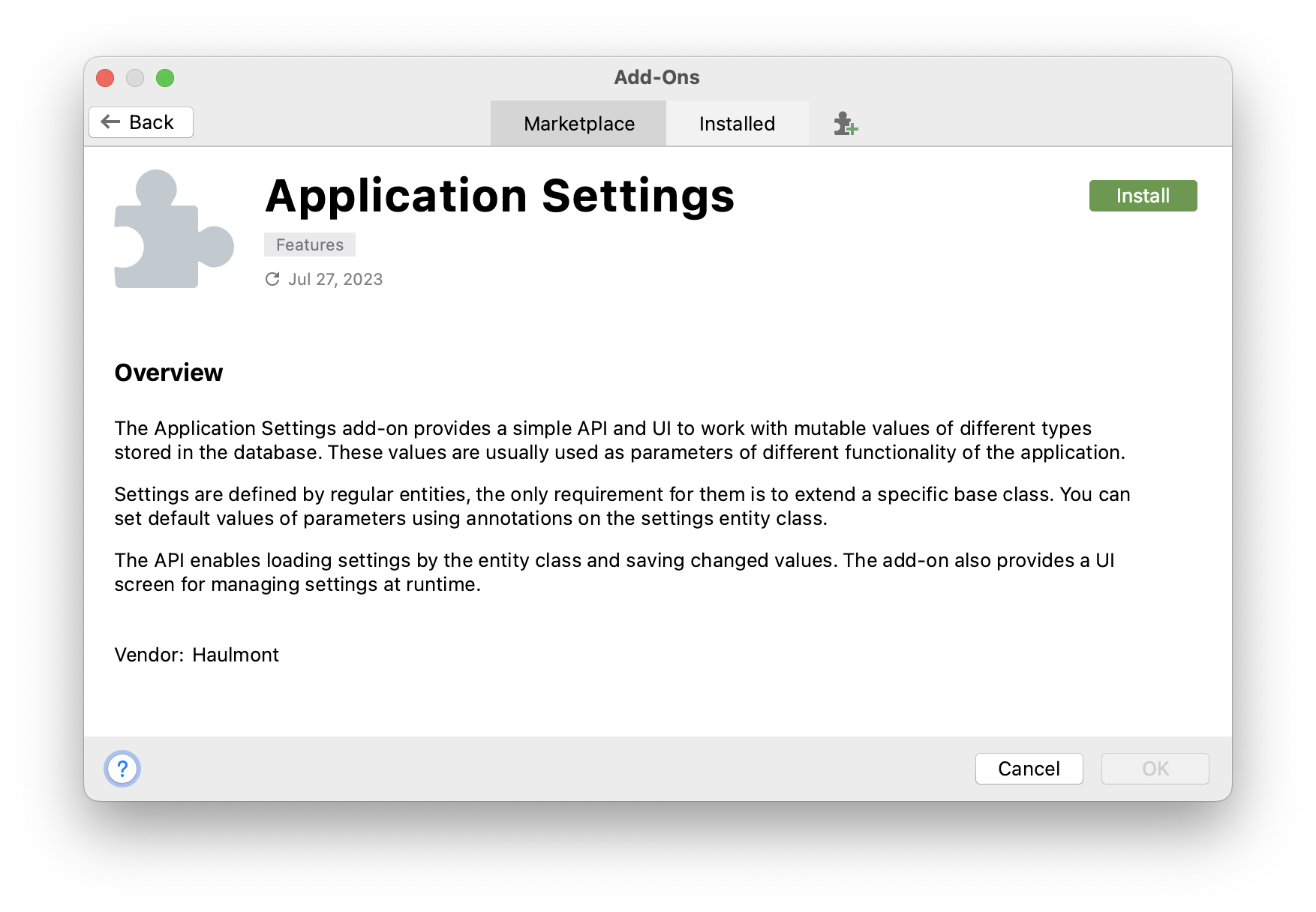Click the Features category tag

click(x=310, y=244)
